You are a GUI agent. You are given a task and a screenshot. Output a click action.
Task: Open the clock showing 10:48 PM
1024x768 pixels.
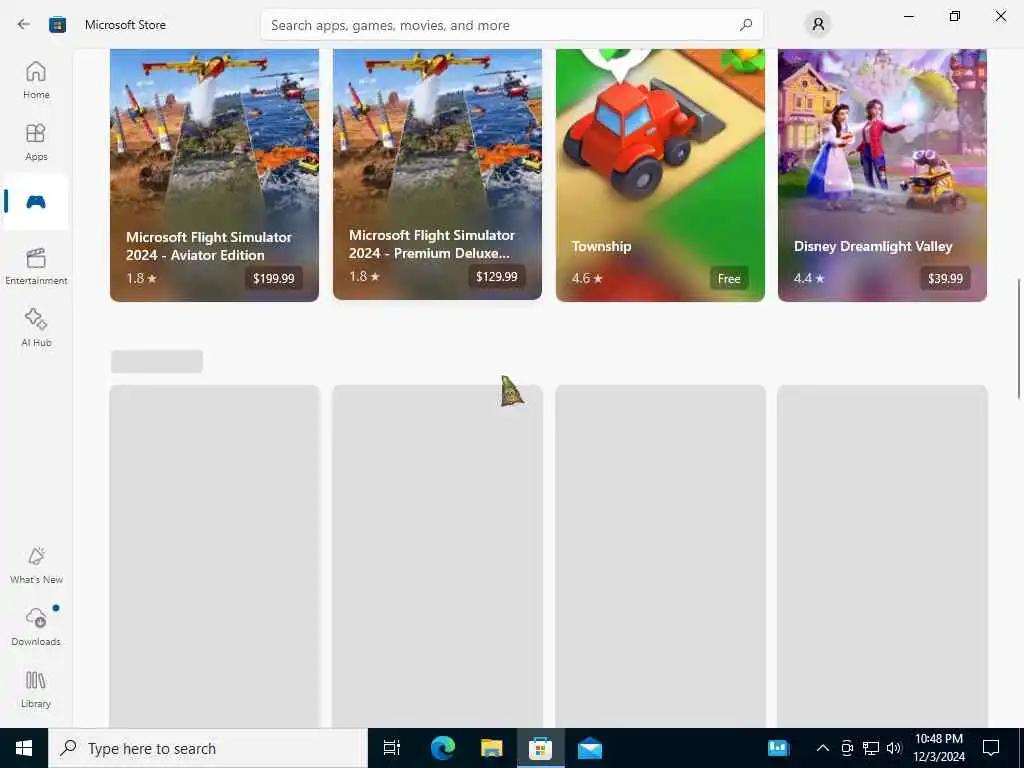[x=938, y=748]
